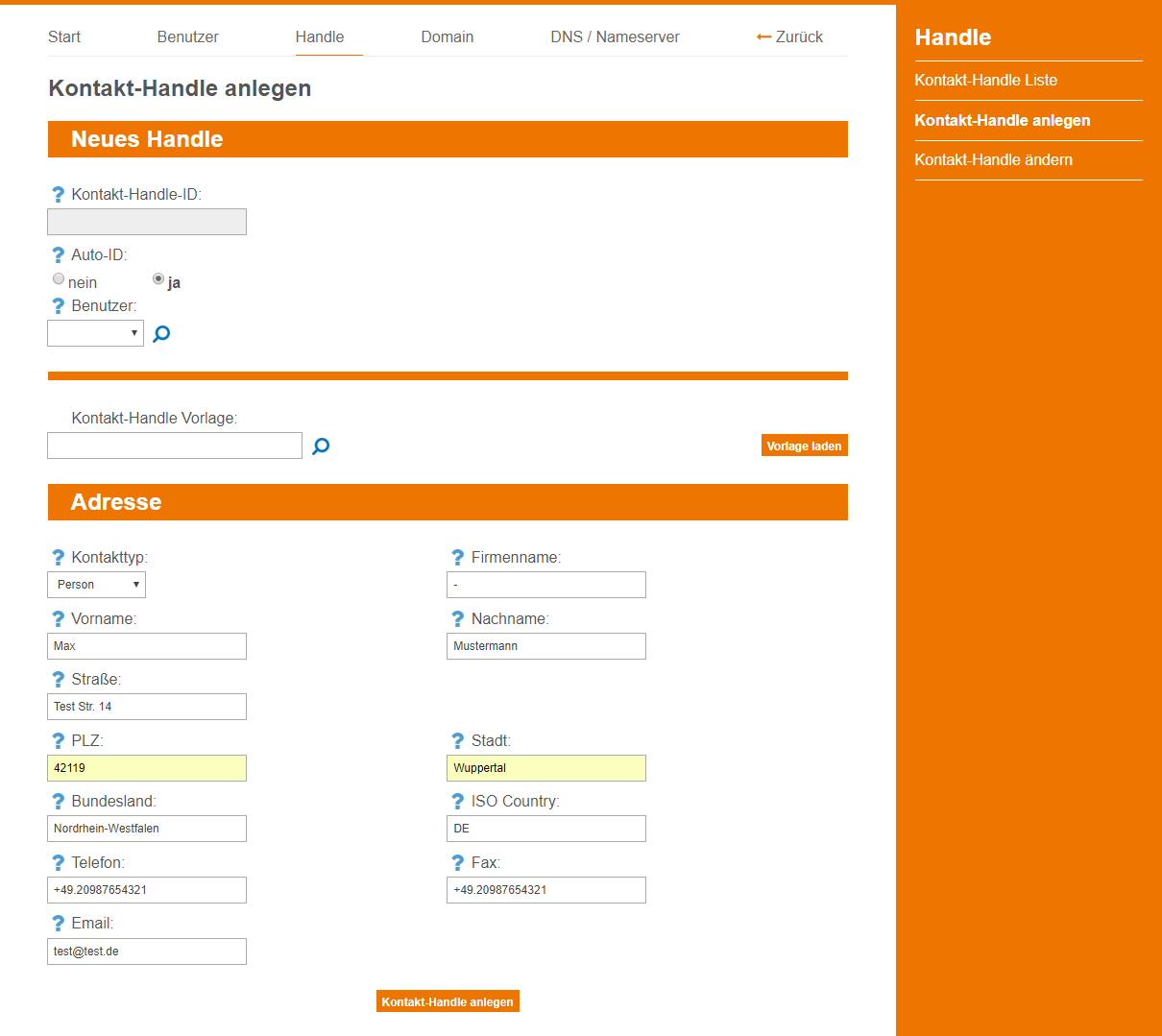
Task: Click the help icon beside Firmenname
Action: click(x=458, y=558)
